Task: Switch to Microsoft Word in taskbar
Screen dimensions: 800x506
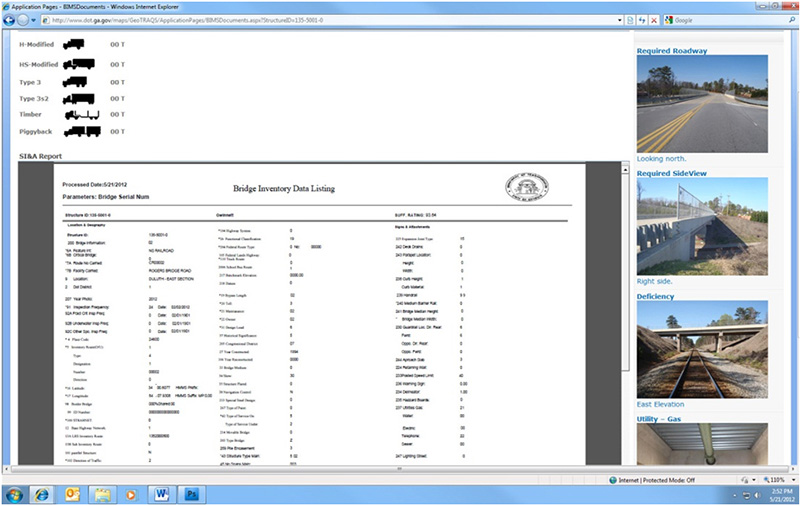Action: 162,495
